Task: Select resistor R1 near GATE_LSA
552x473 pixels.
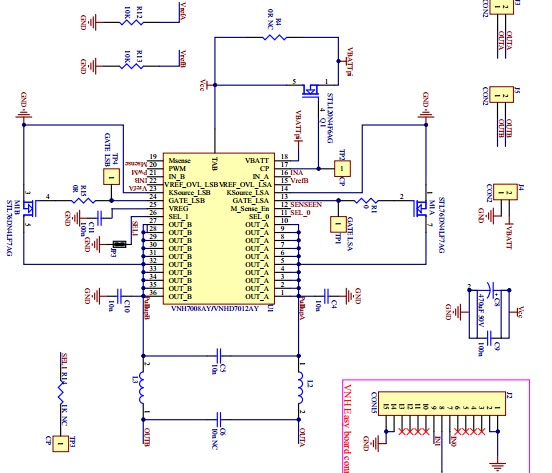Action: [x=366, y=201]
